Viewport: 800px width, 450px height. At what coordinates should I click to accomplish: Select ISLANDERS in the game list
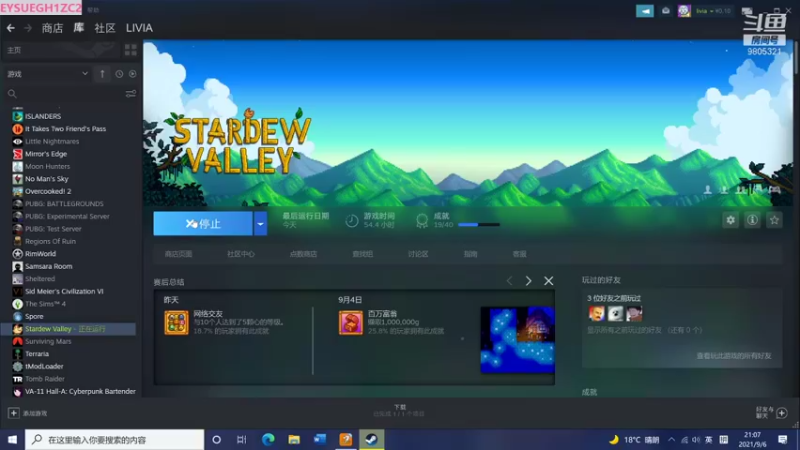pos(43,116)
